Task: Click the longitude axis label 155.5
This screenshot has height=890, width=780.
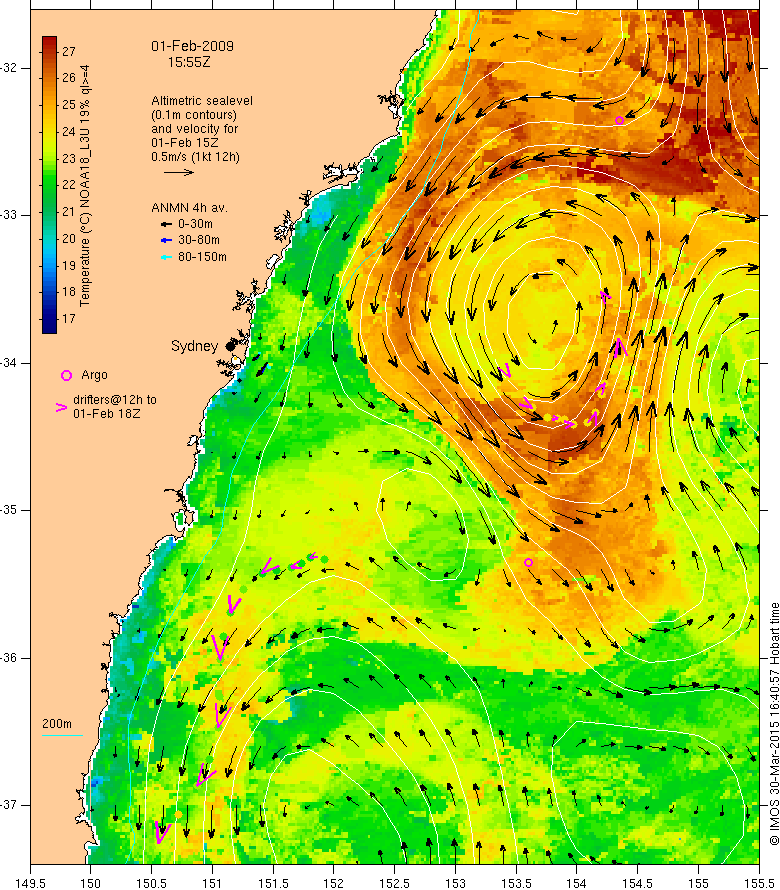Action: [x=759, y=884]
